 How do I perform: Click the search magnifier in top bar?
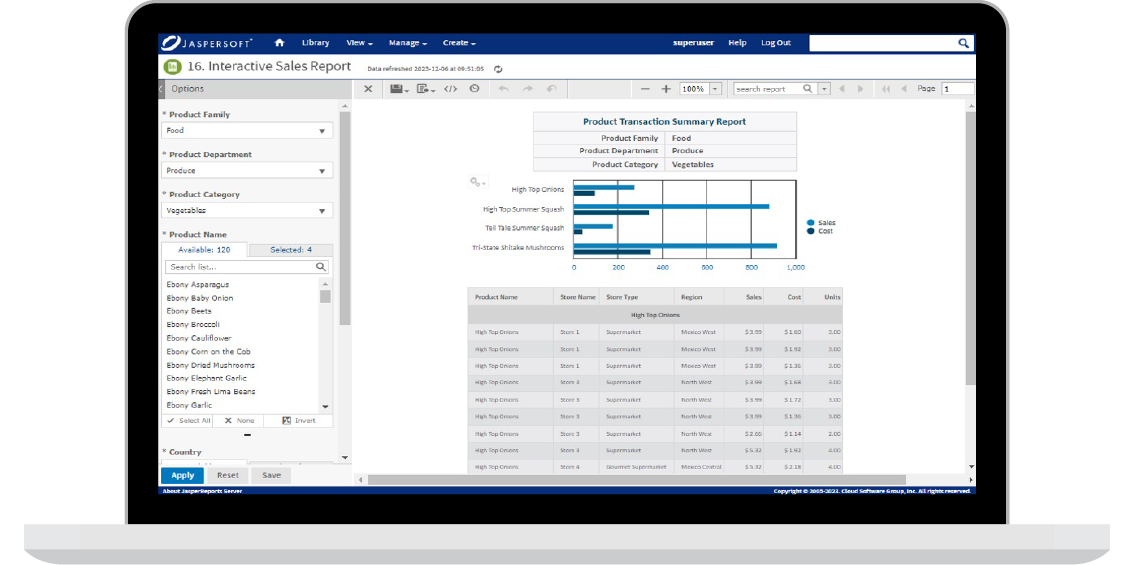pyautogui.click(x=963, y=43)
